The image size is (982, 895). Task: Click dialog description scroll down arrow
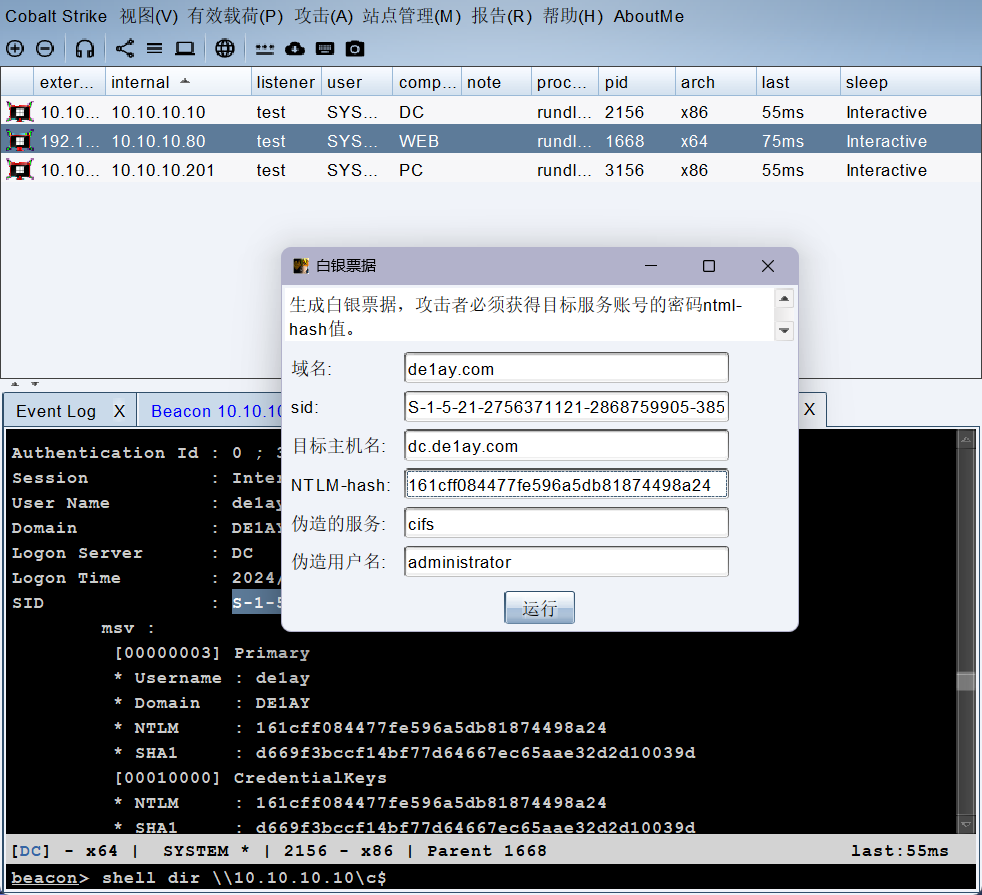784,330
